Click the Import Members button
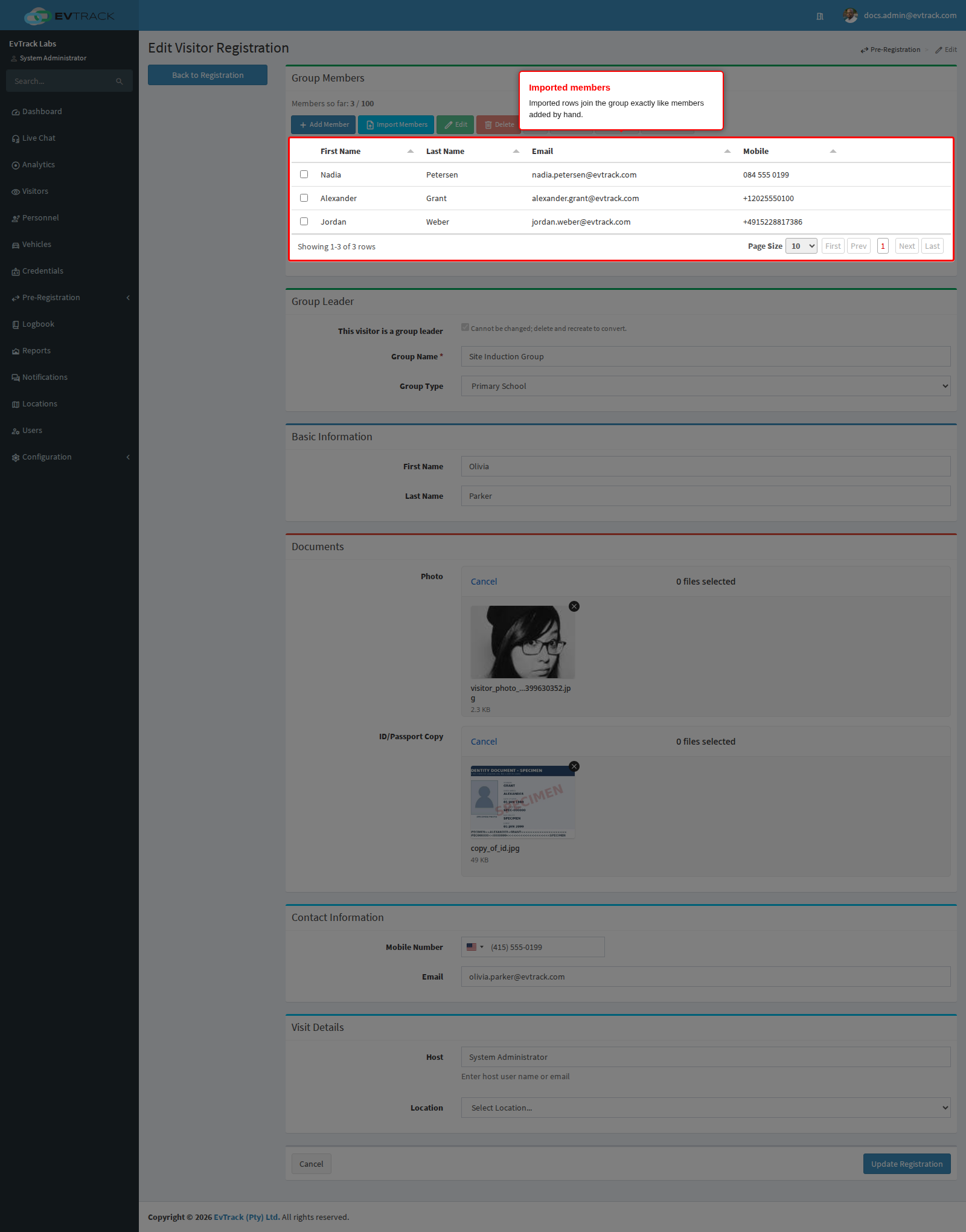The height and width of the screenshot is (1232, 966). tap(396, 124)
